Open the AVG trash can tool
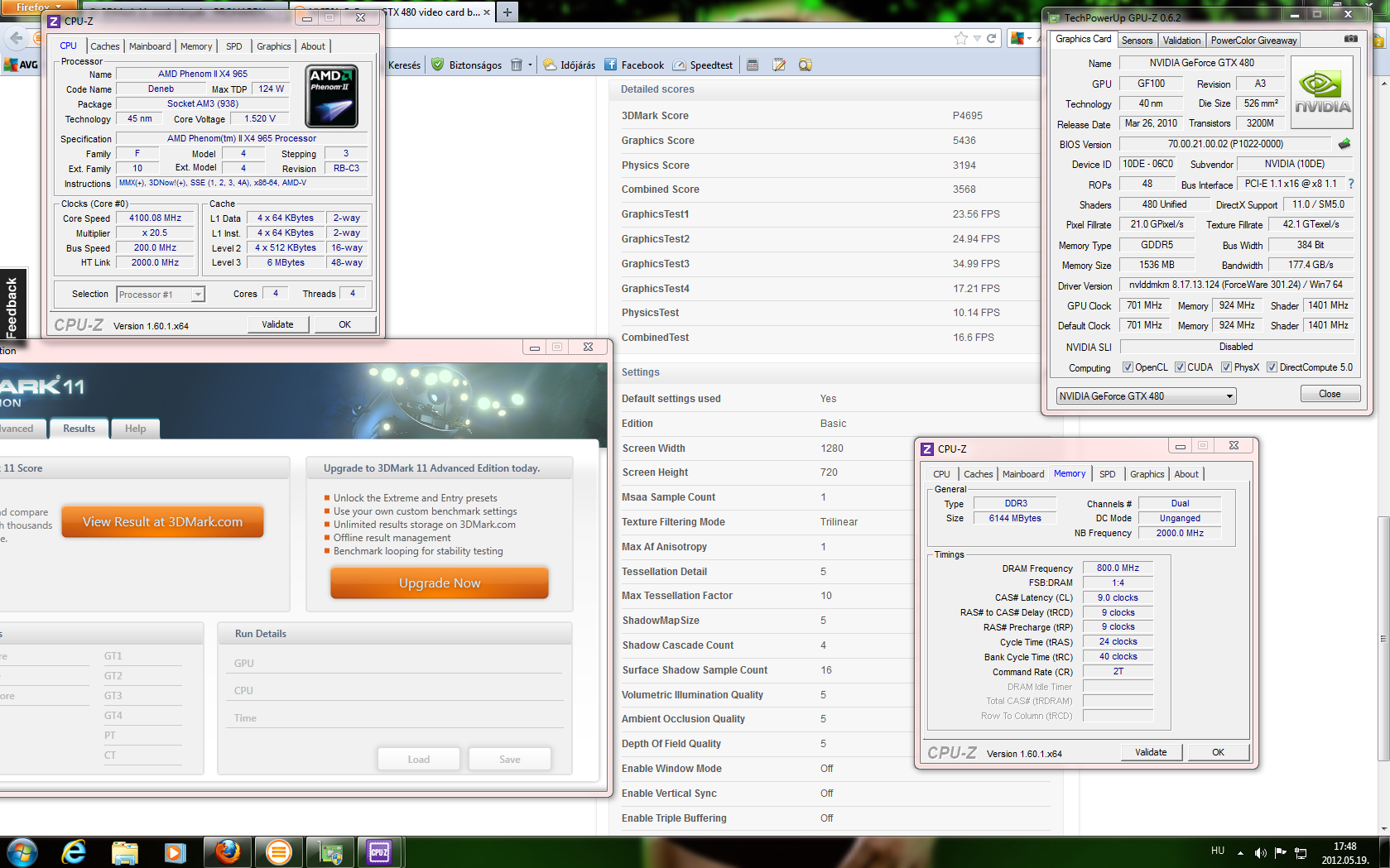This screenshot has height=868, width=1390. 517,65
